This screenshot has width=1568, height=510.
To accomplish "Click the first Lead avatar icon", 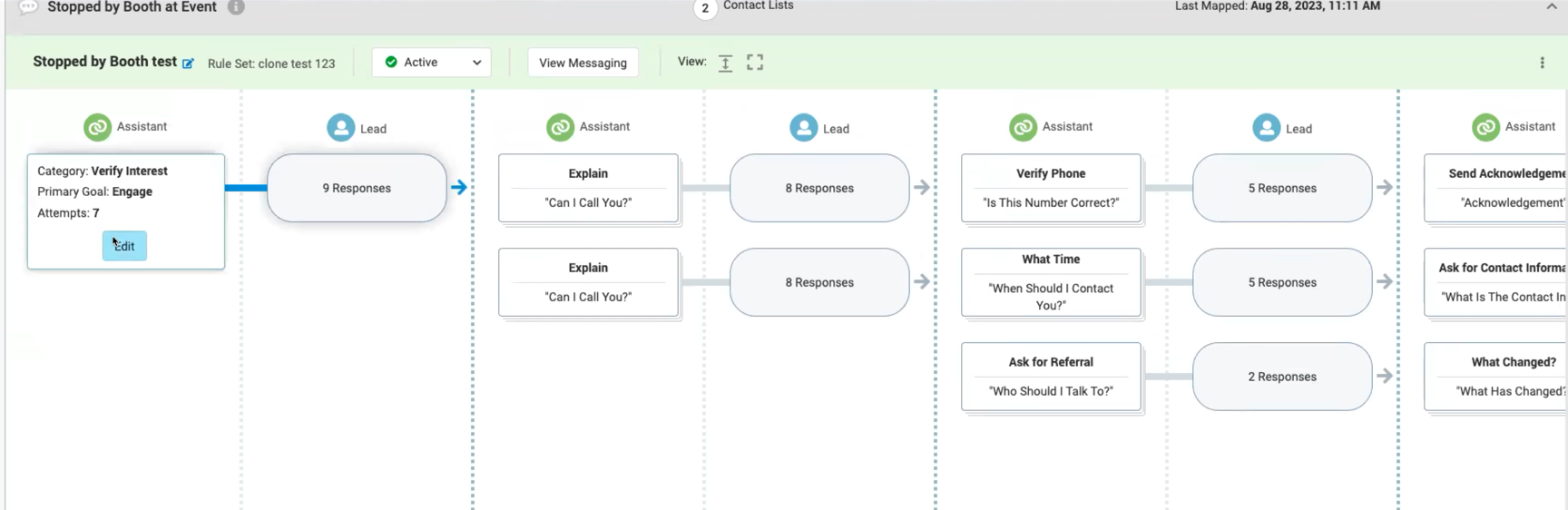I will coord(341,128).
